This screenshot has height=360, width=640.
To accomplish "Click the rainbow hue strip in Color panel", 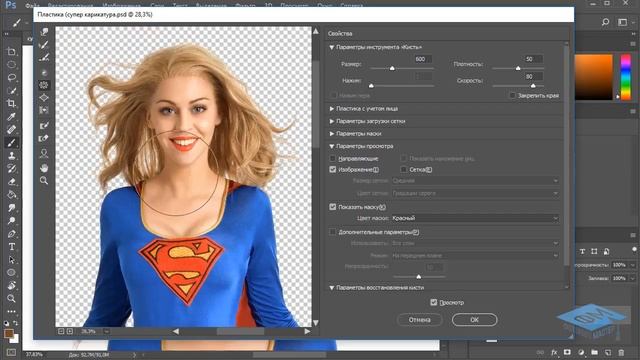I will point(626,78).
